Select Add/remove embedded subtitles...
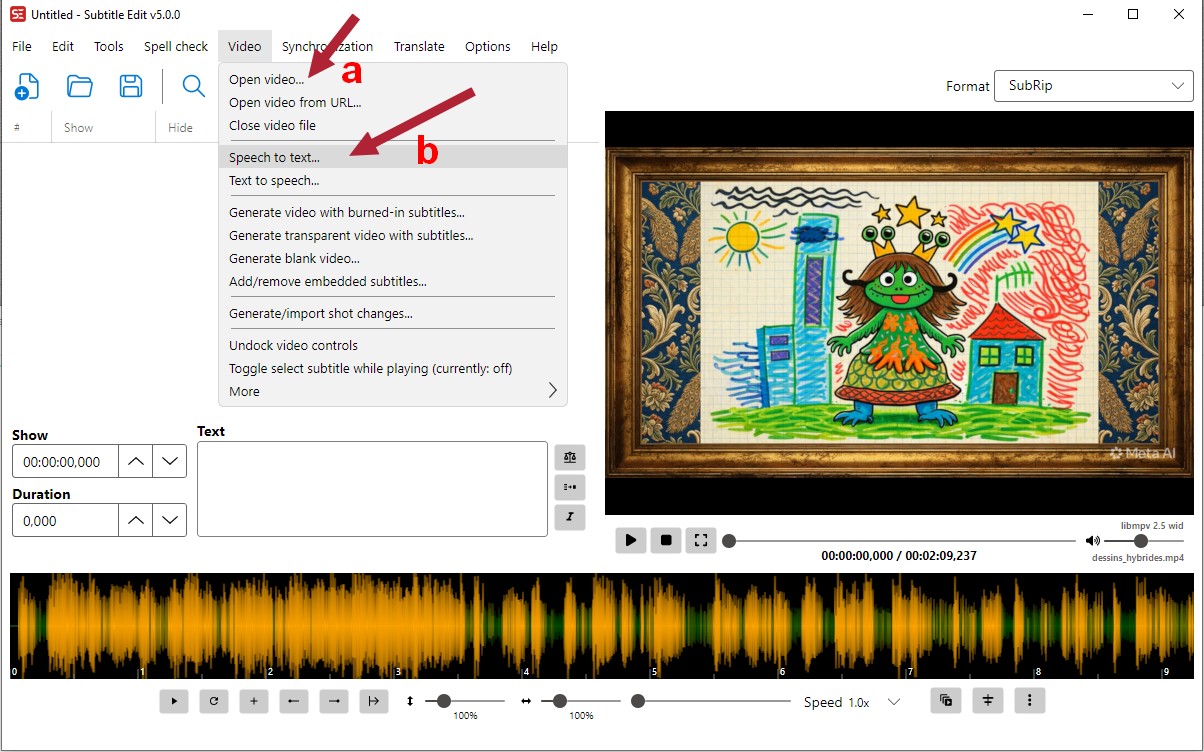The height and width of the screenshot is (752, 1204). [x=392, y=281]
